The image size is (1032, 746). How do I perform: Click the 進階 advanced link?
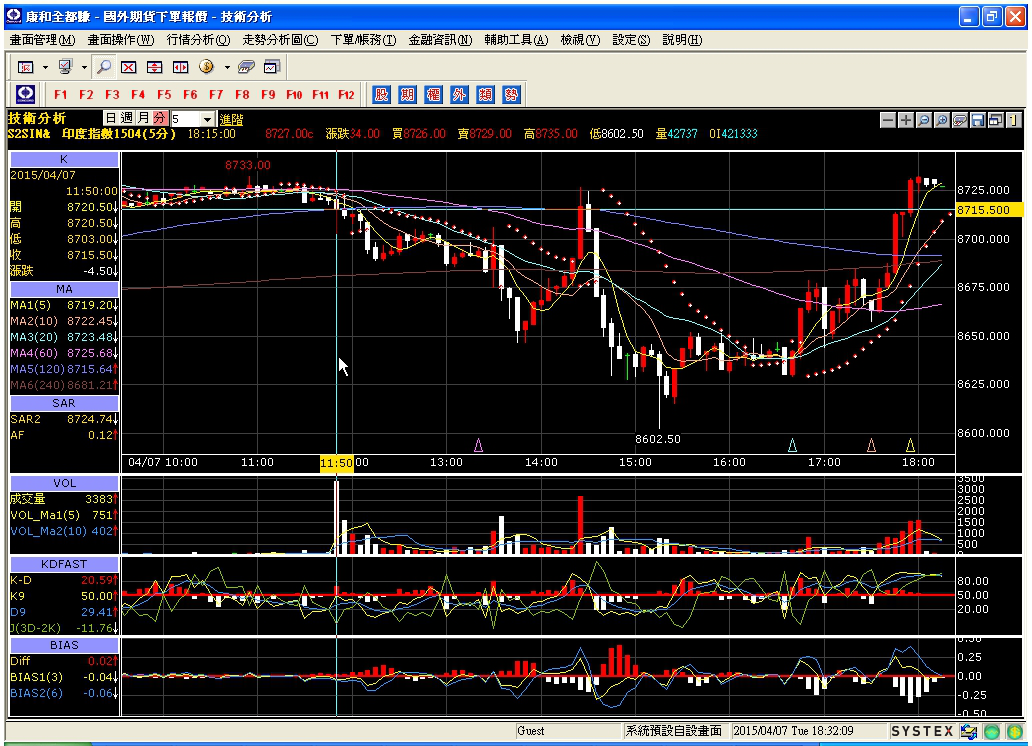231,120
